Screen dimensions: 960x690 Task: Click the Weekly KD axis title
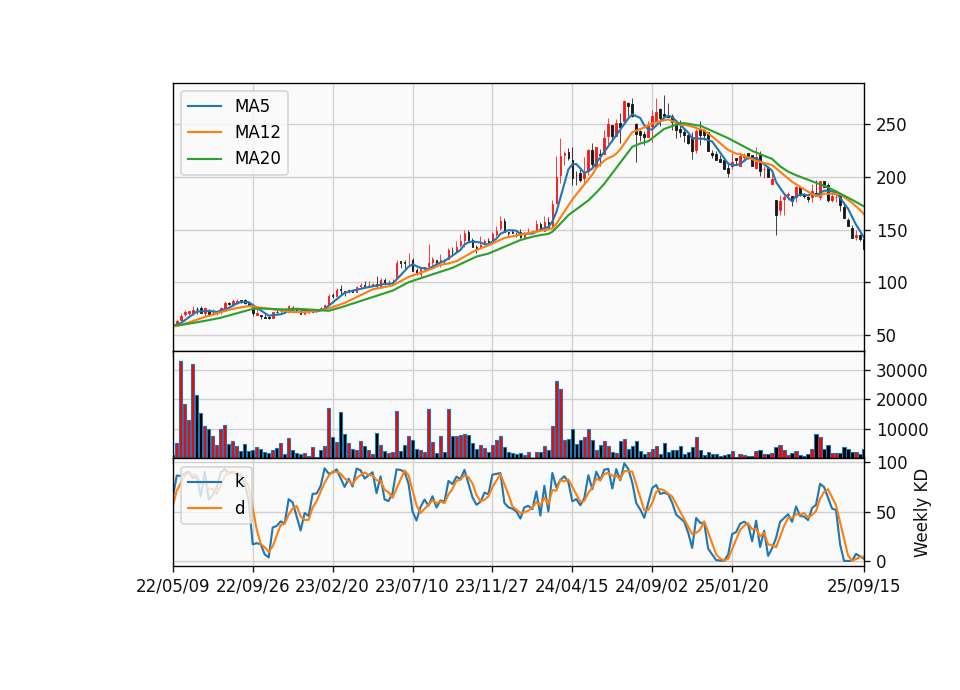[x=921, y=513]
